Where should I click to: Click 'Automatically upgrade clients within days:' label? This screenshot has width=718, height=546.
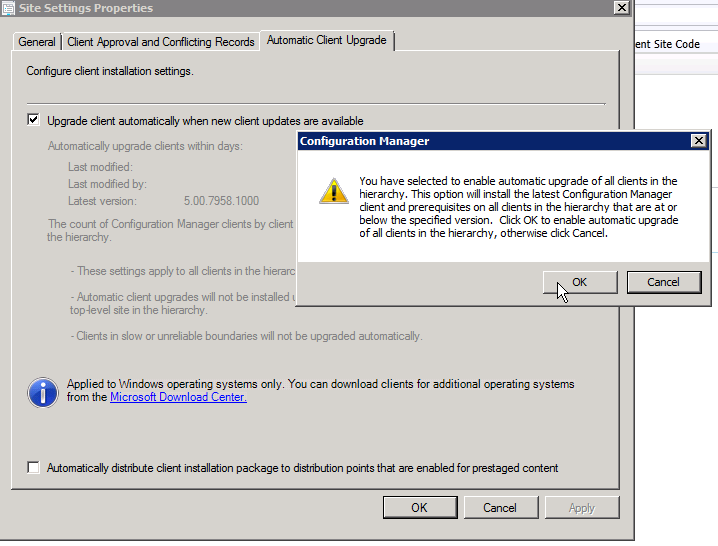(146, 146)
